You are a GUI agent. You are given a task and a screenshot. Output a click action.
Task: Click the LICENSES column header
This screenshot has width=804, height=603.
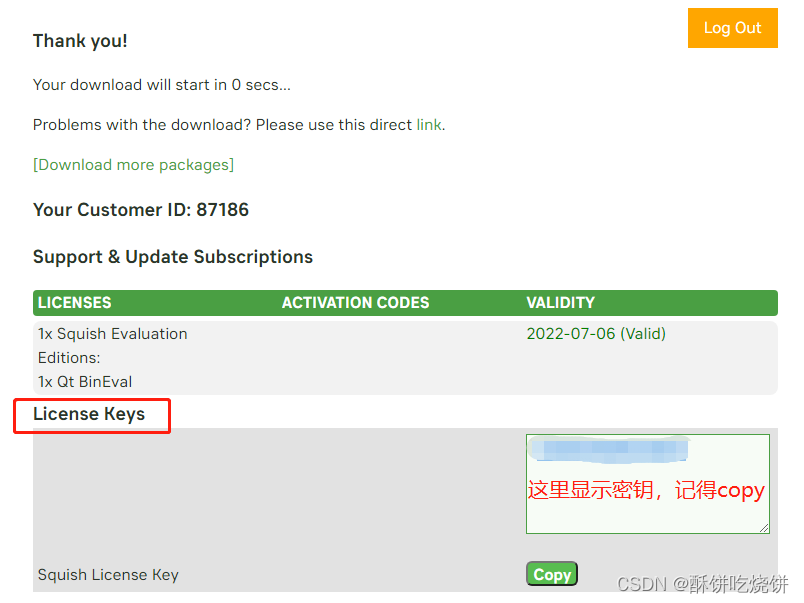point(75,303)
